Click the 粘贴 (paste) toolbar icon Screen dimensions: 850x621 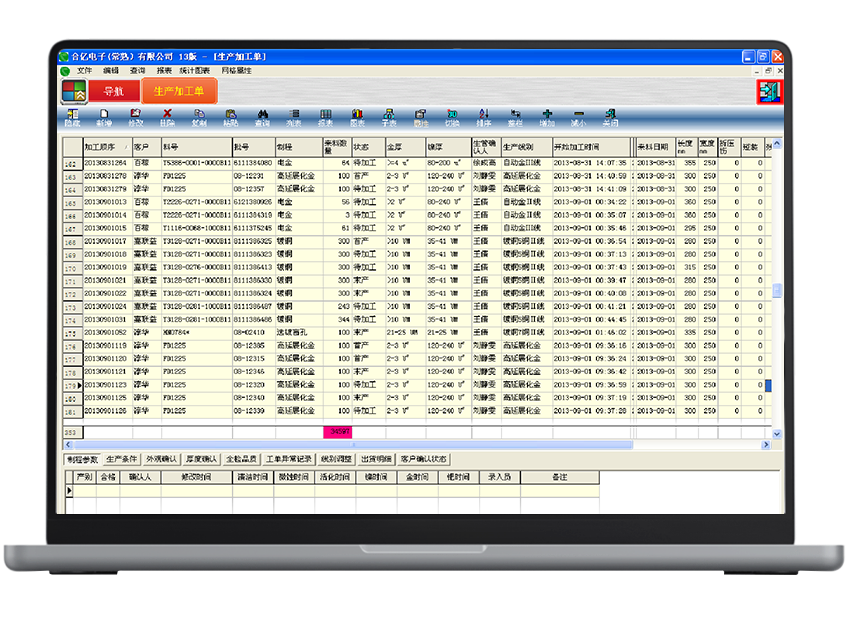click(230, 117)
